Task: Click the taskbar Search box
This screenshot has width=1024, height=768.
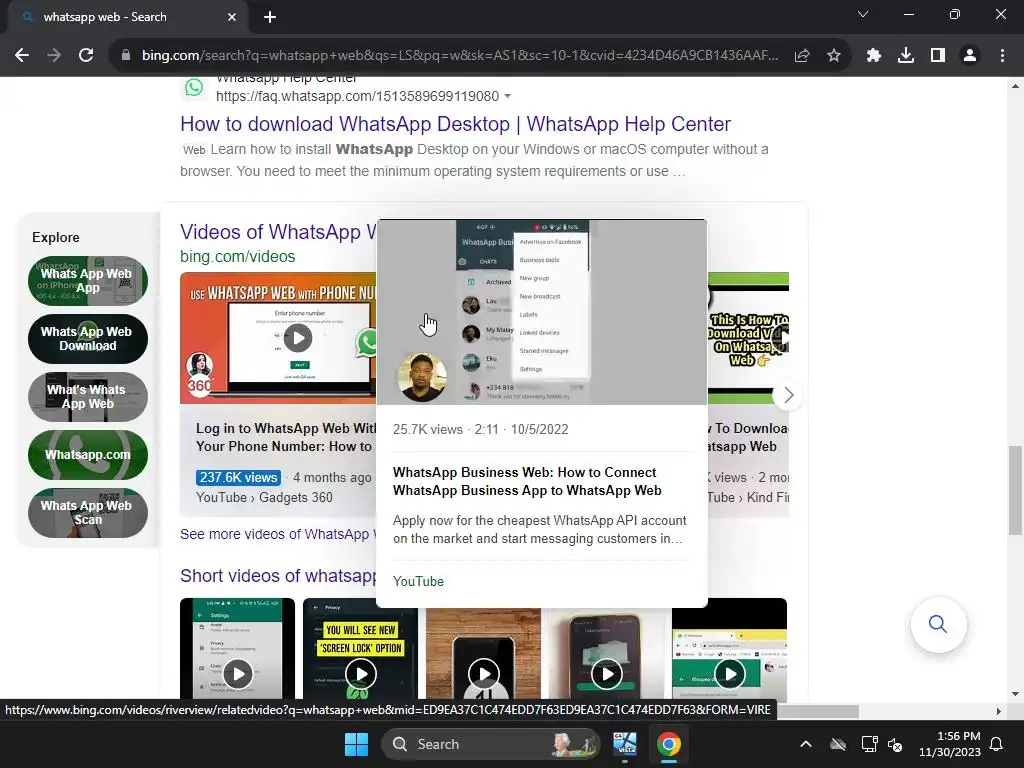Action: point(491,744)
